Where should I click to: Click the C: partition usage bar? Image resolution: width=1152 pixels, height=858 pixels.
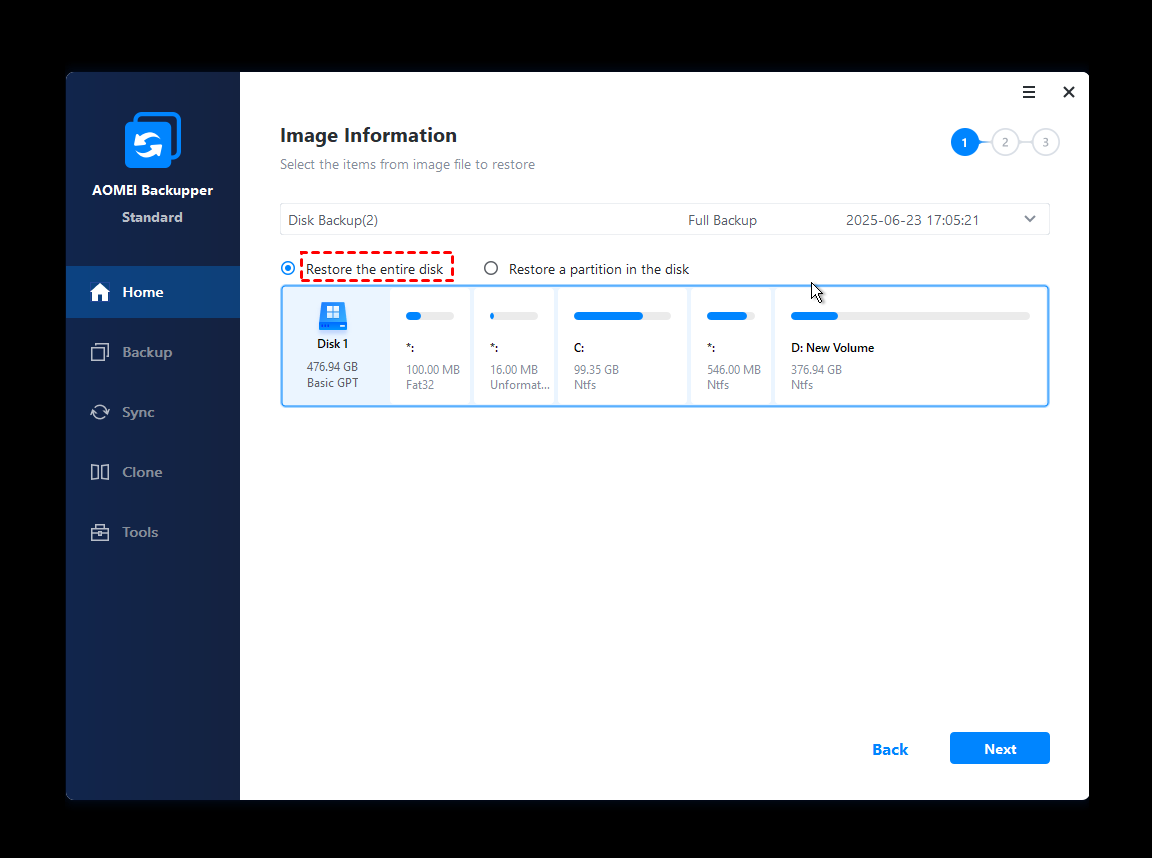coord(622,316)
